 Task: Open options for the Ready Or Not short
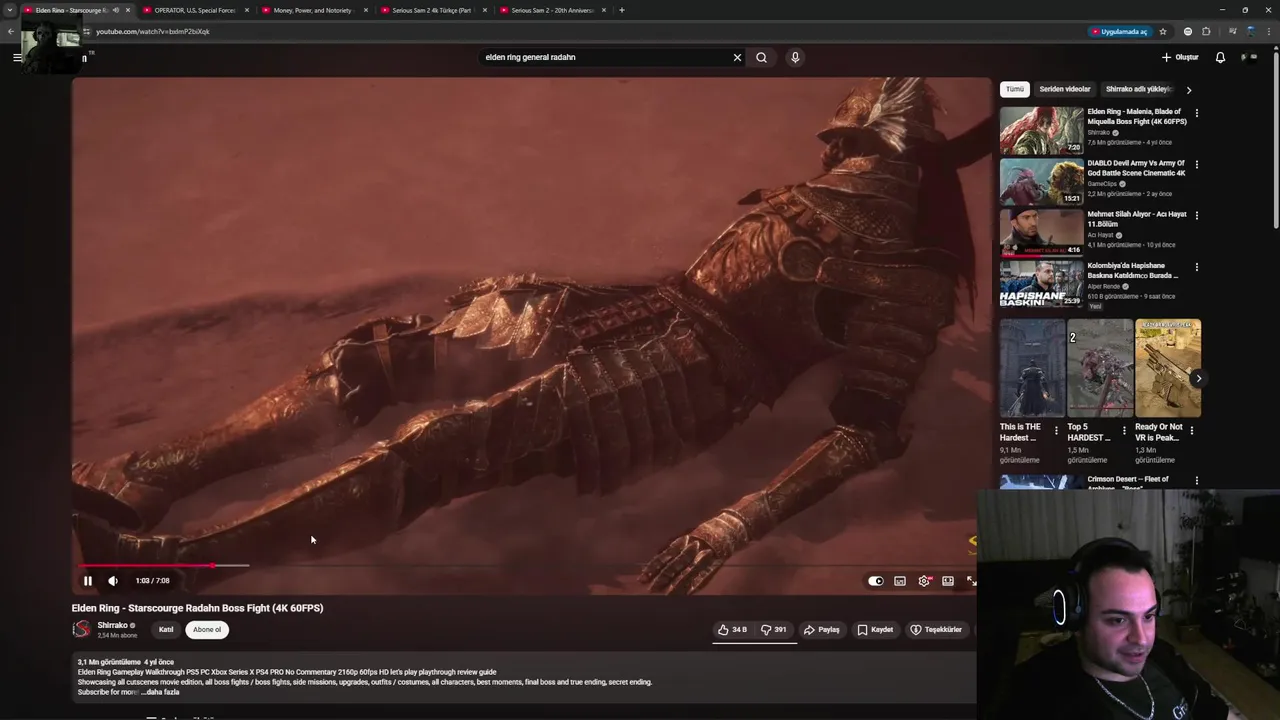(1191, 431)
